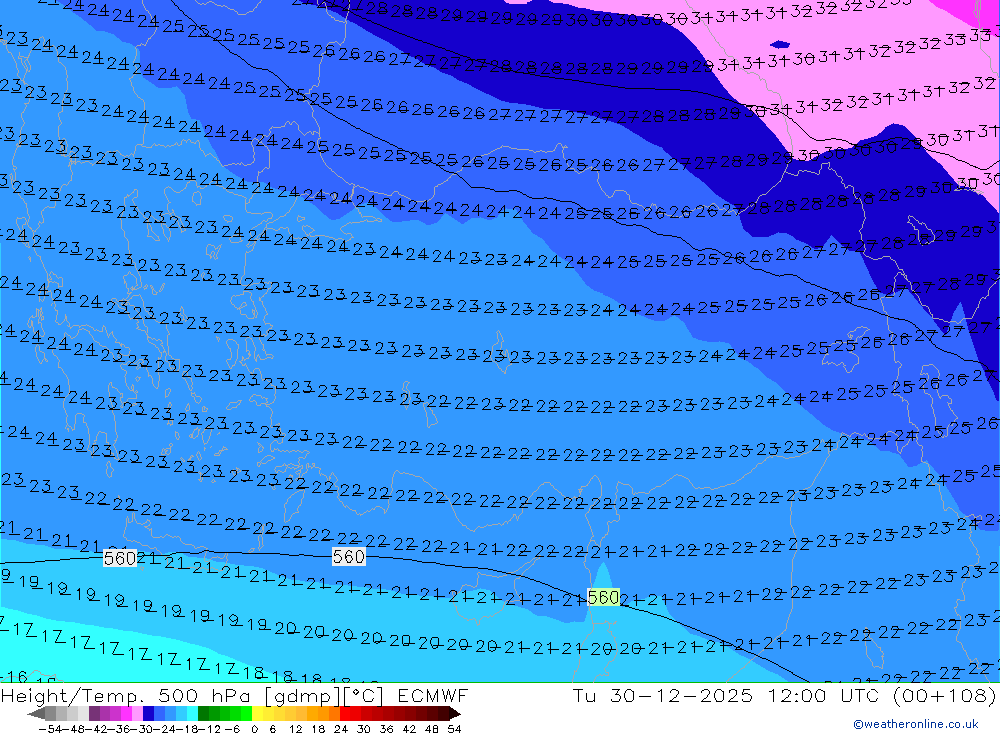The image size is (1000, 733).
Task: Click the ECMWF model name in the title
Action: 432,695
